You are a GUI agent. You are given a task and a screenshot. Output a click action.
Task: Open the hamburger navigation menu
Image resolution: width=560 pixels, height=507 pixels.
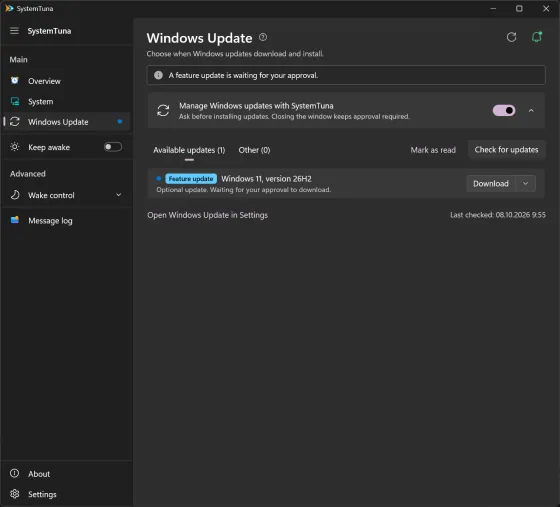14,31
